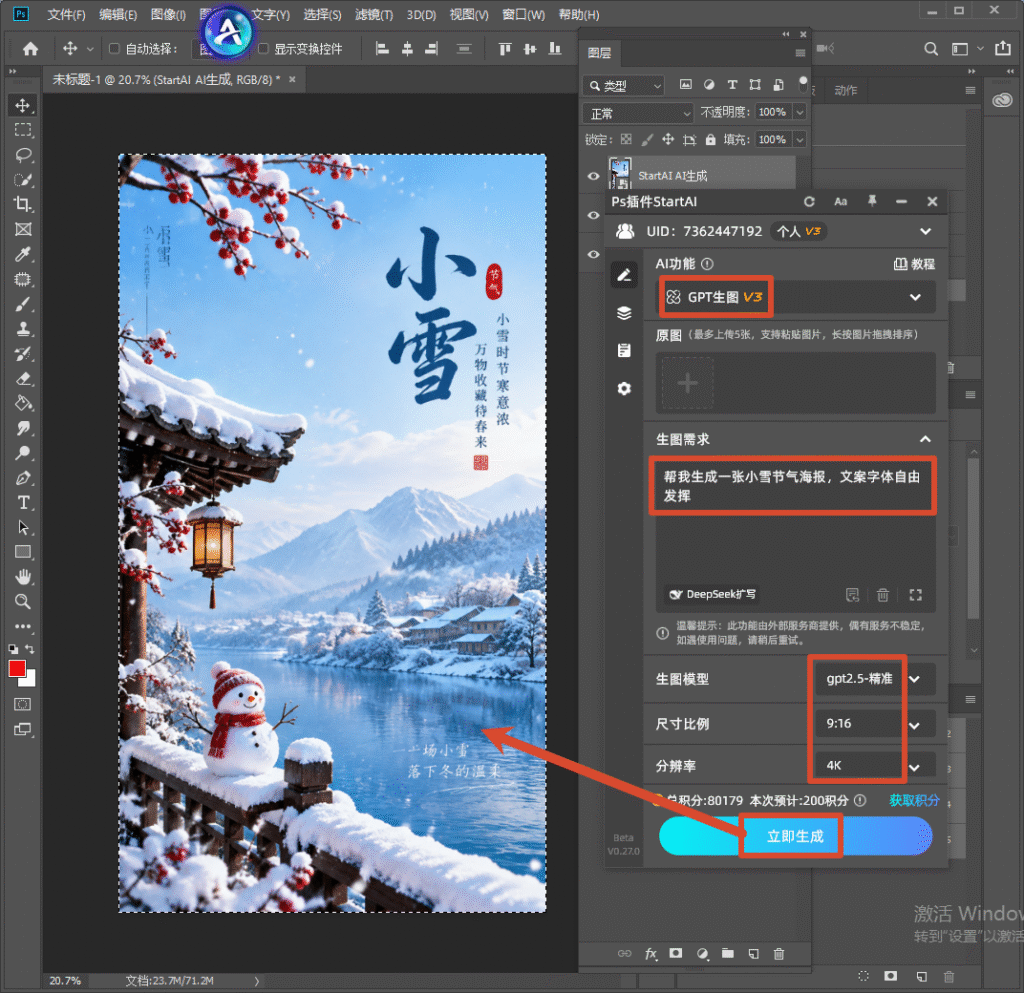Select the Rectangular Marquee tool
Viewport: 1024px width, 993px height.
[23, 130]
